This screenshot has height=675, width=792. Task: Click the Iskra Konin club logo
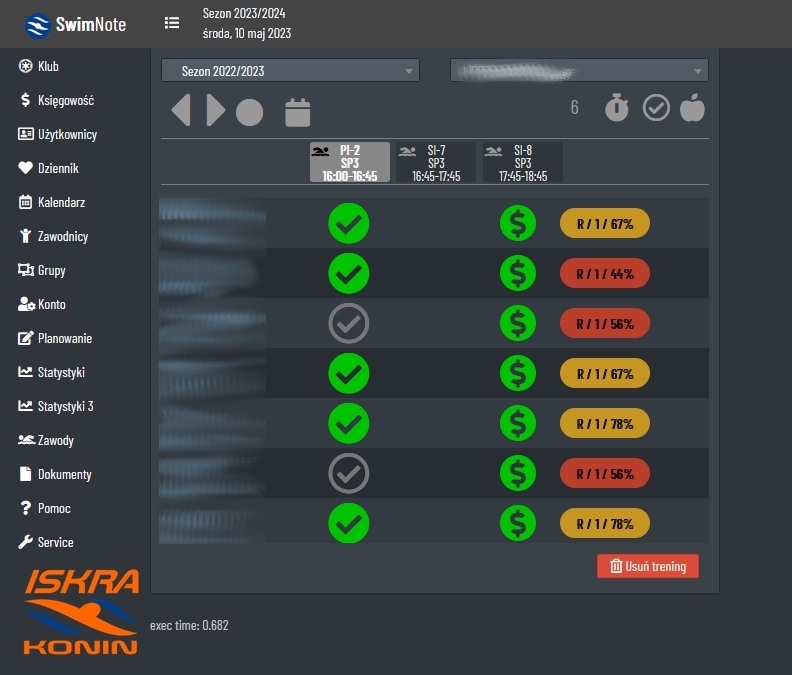pos(81,611)
